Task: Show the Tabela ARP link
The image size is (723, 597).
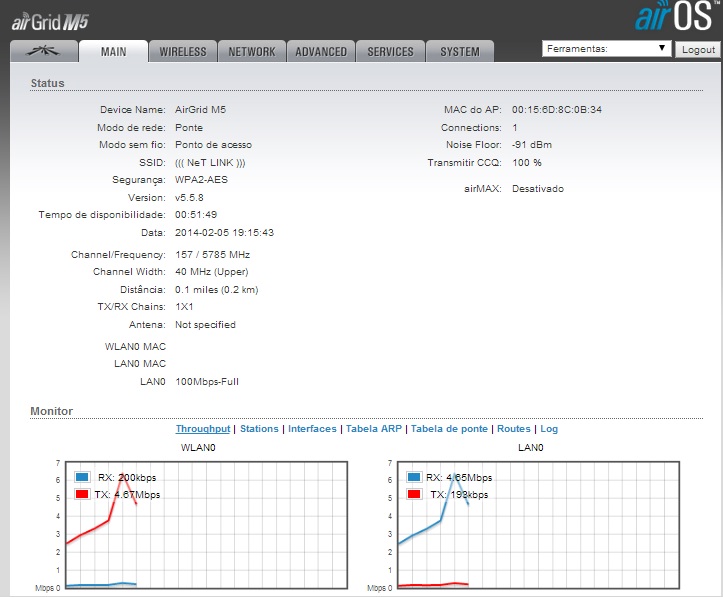Action: click(x=374, y=429)
